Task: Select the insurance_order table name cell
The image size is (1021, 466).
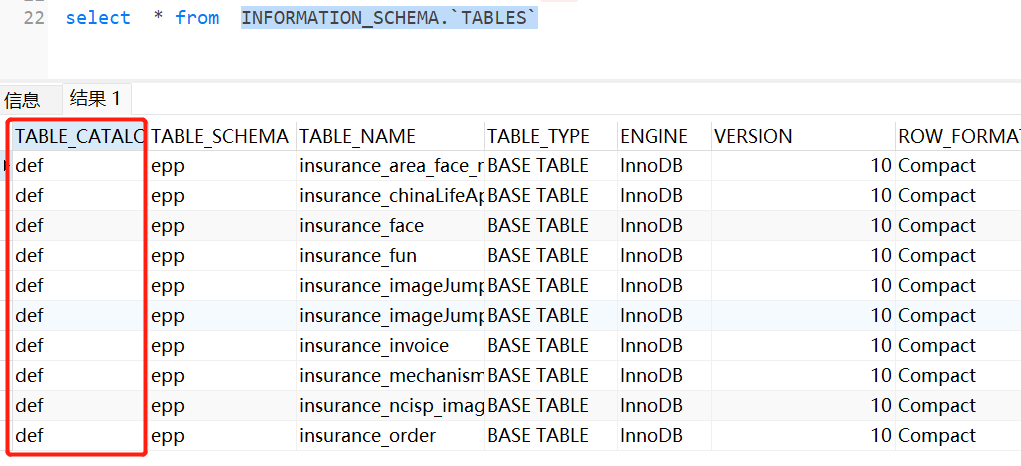Action: [x=367, y=436]
